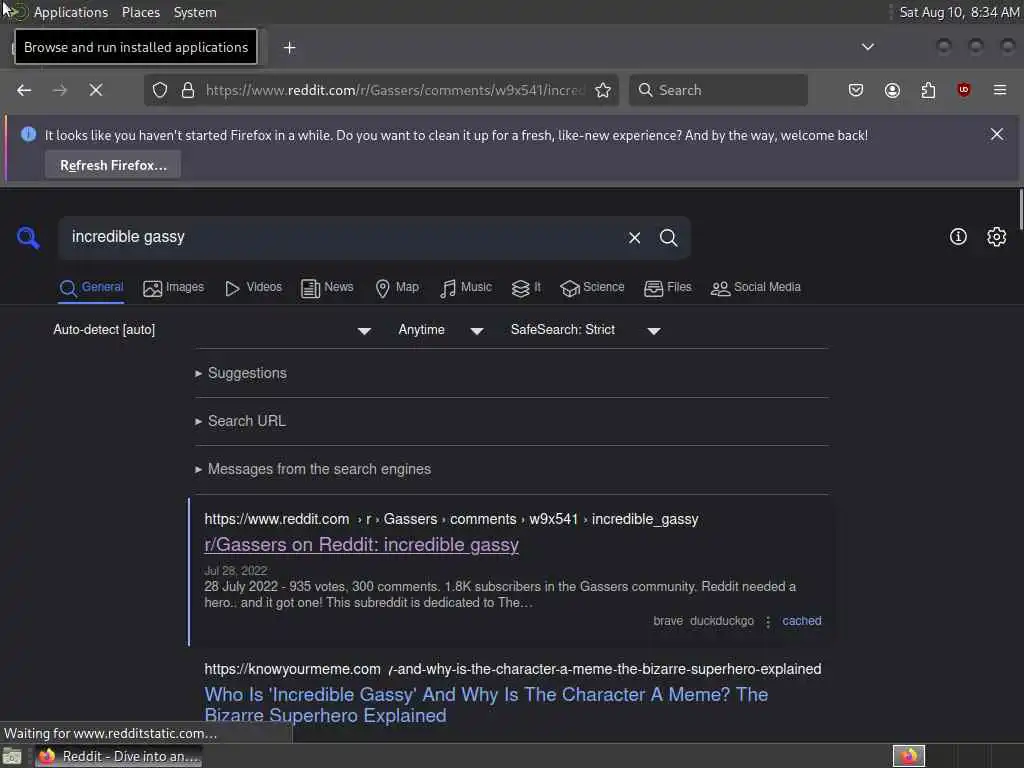Expand the Suggestions section
Screen dimensions: 1024x768
240,373
